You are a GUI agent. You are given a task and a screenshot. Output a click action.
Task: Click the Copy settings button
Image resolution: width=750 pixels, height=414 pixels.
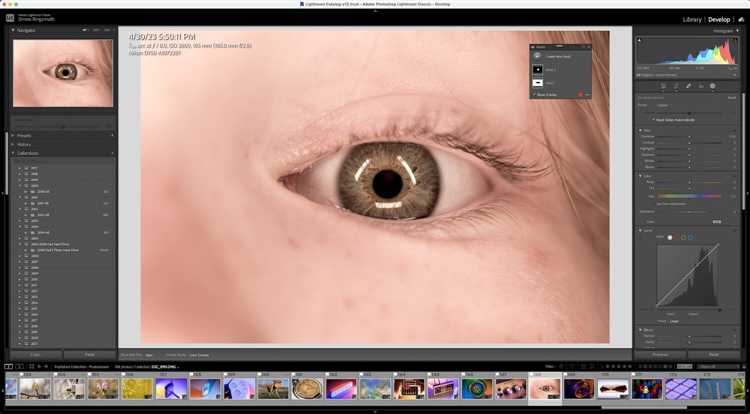(x=36, y=355)
